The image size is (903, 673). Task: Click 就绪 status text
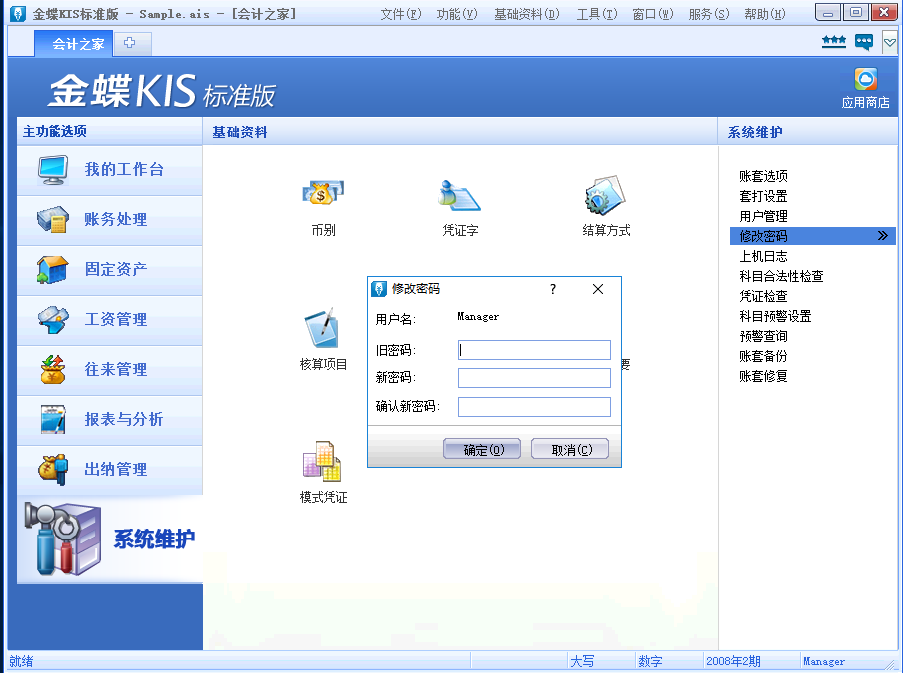(21, 661)
